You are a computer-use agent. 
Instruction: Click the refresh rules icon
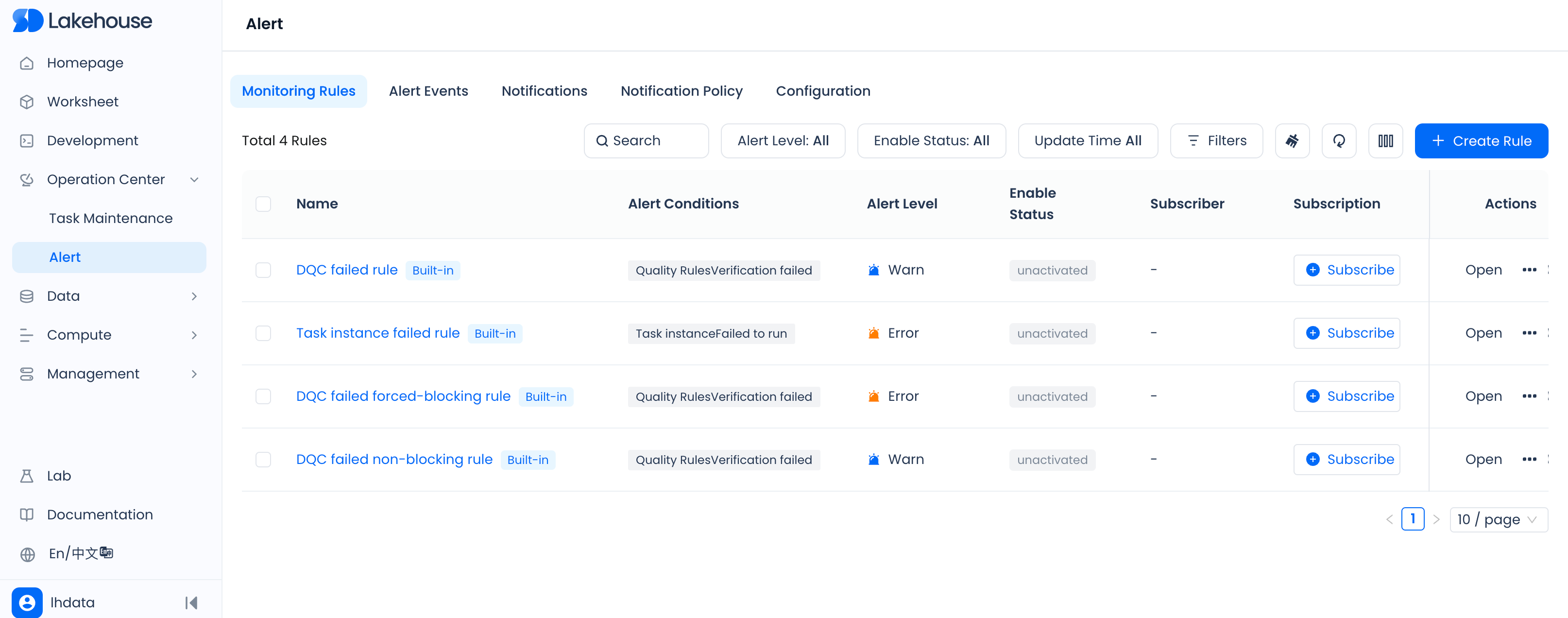1339,140
